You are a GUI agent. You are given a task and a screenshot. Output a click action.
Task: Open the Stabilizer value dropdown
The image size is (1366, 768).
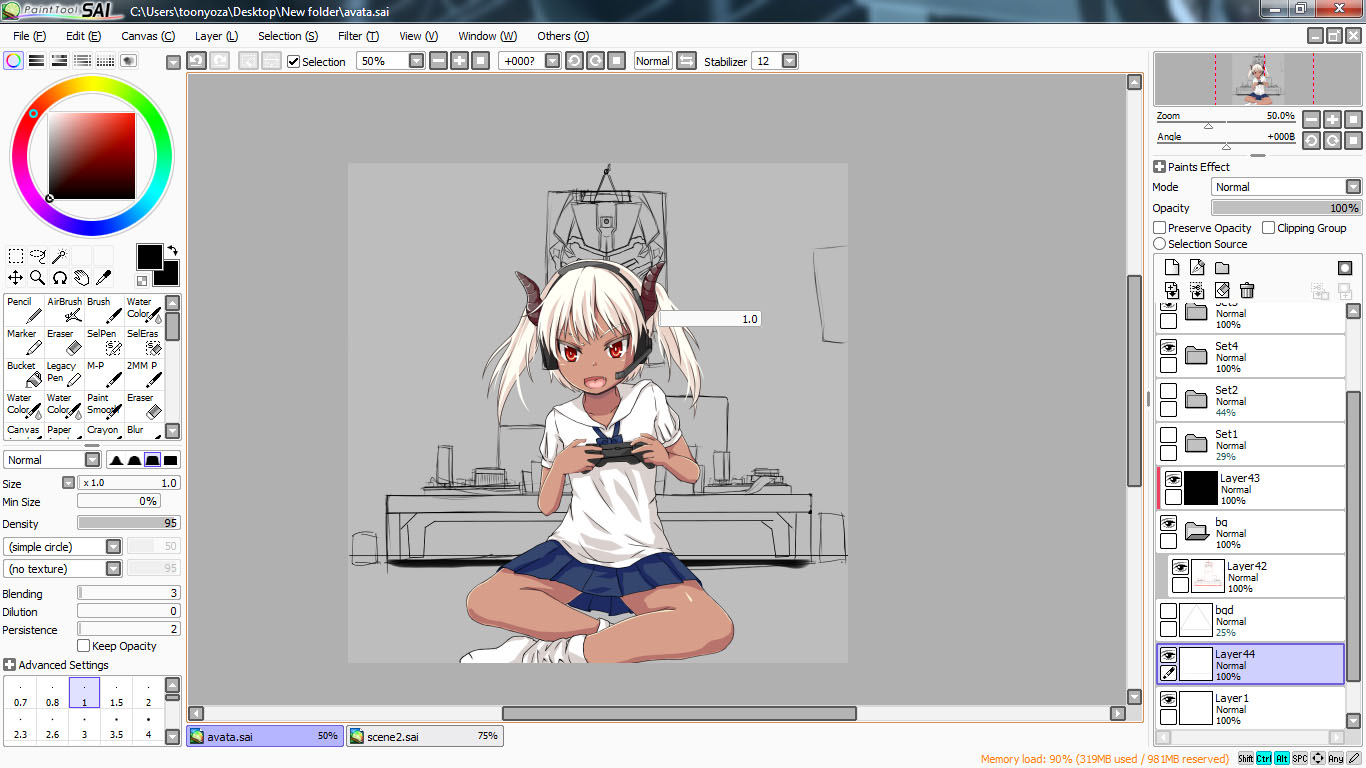[x=790, y=61]
